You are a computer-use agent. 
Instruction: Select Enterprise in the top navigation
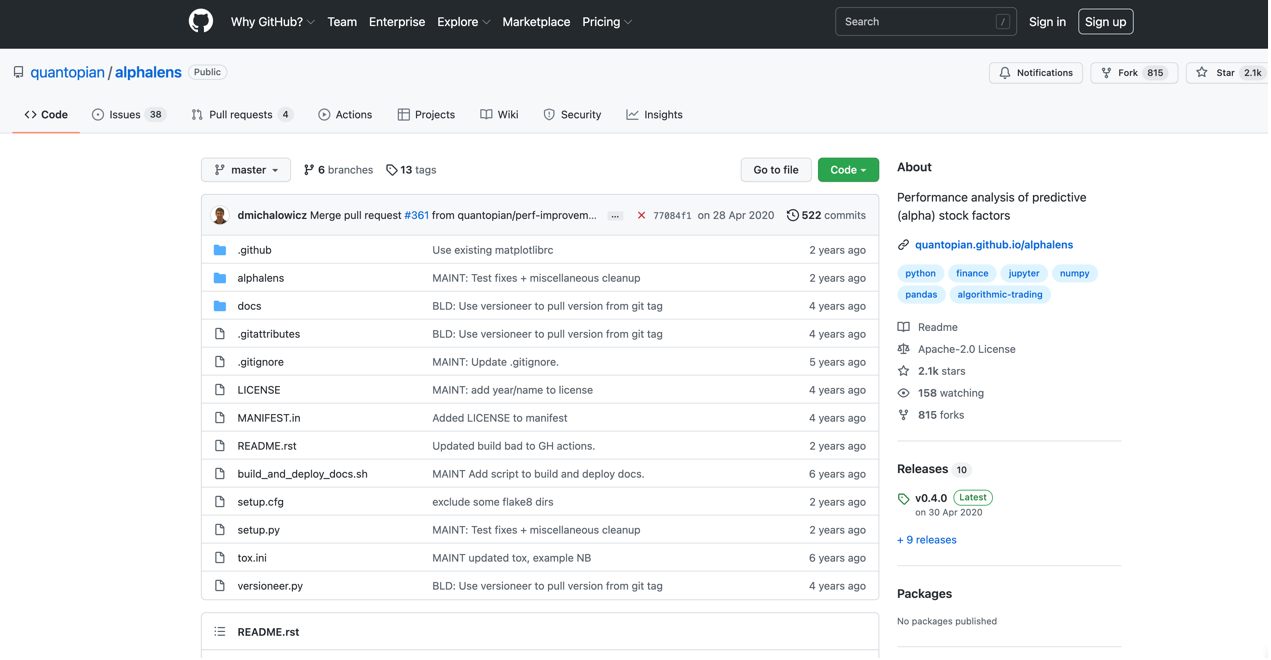click(x=397, y=22)
